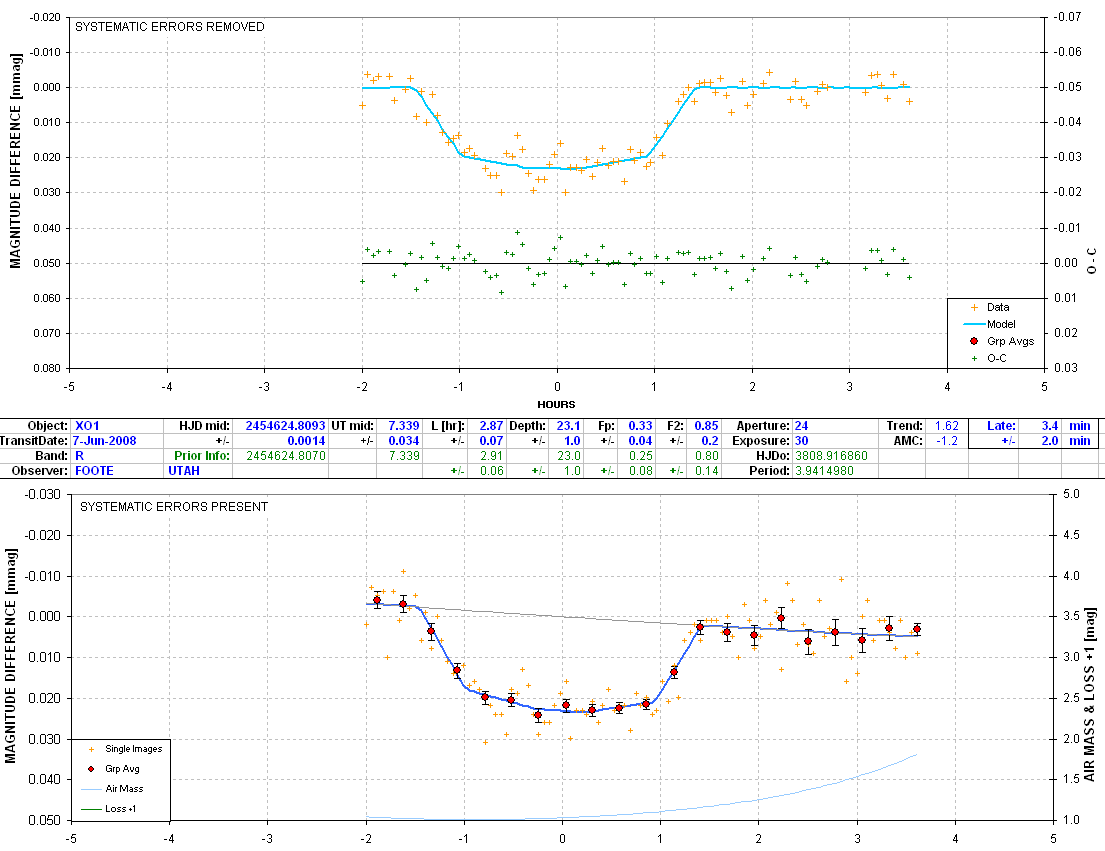Click the 'Period:' label
Image resolution: width=1105 pixels, height=851 pixels.
click(x=769, y=471)
